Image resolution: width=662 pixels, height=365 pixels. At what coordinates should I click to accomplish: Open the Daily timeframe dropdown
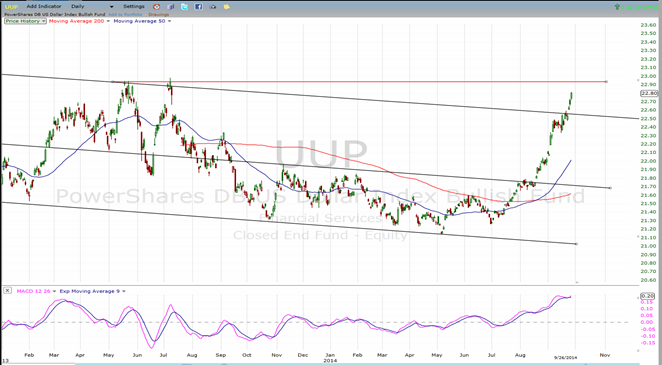click(92, 7)
